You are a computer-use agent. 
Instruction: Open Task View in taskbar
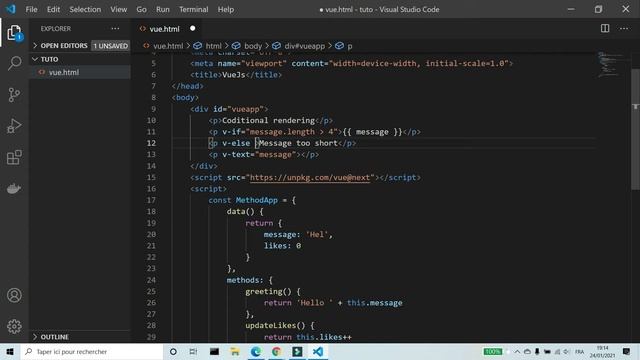[193, 351]
